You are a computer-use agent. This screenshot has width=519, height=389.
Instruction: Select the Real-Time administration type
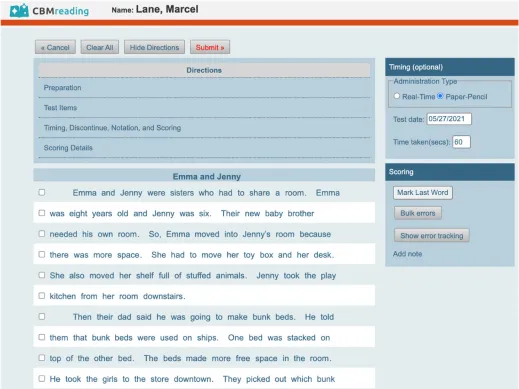pos(397,96)
